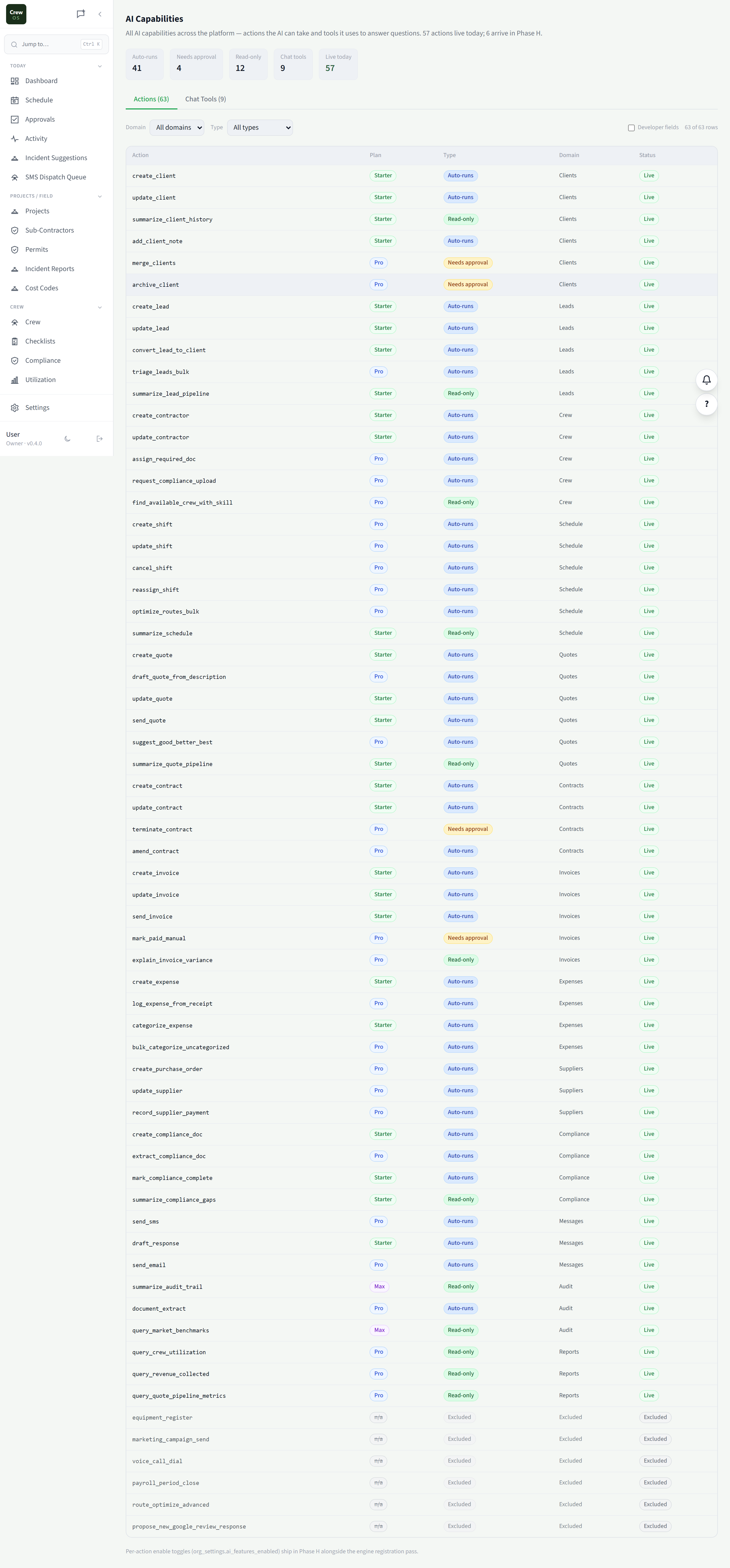Click the magnifier icon in Jump to
The image size is (730, 1568).
(14, 44)
